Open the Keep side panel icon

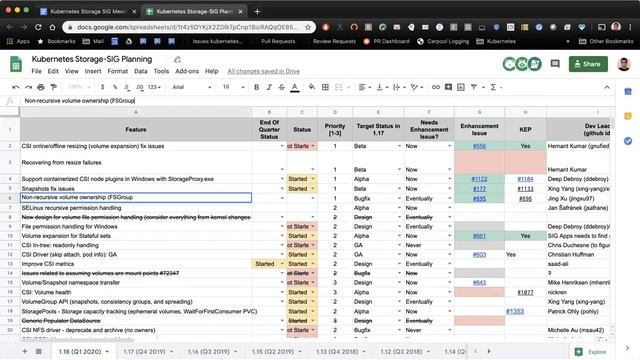coord(628,116)
